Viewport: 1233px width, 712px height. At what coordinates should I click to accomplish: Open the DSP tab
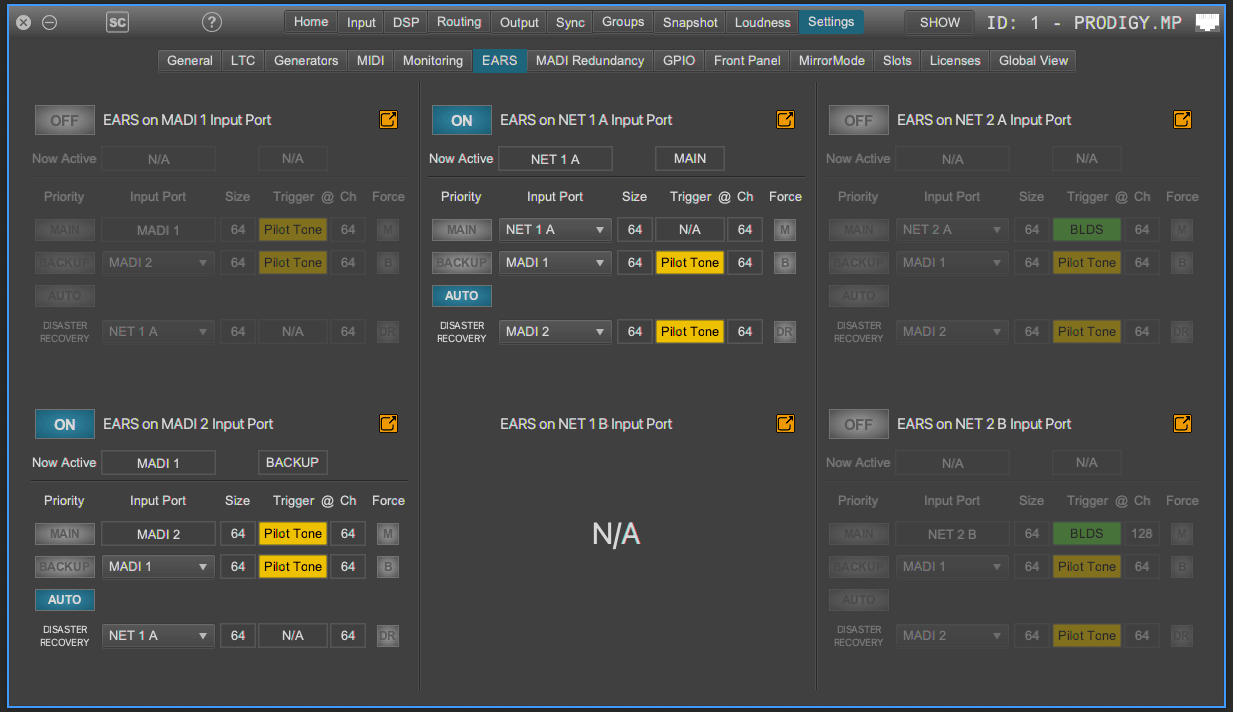[x=406, y=22]
